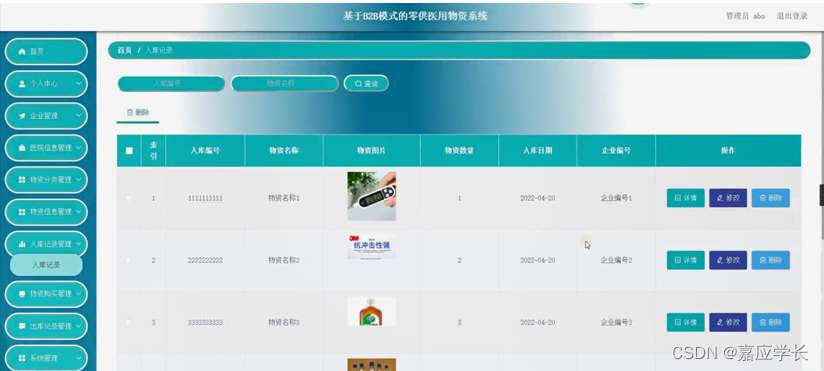Click the thermometer image in row 1
824x371 pixels.
372,196
